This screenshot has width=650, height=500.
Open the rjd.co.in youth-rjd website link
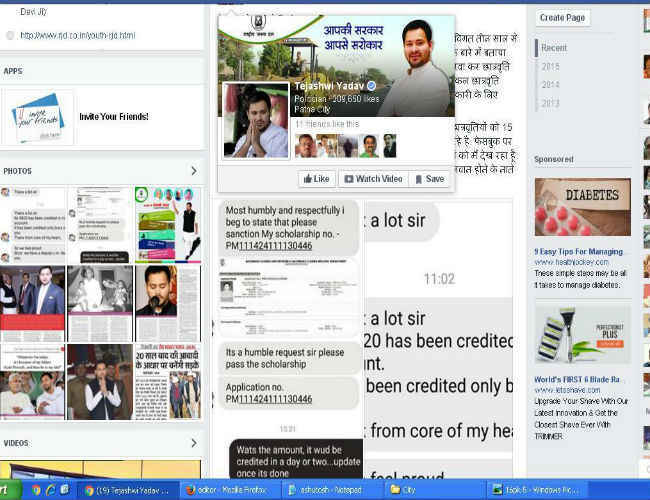tap(79, 35)
